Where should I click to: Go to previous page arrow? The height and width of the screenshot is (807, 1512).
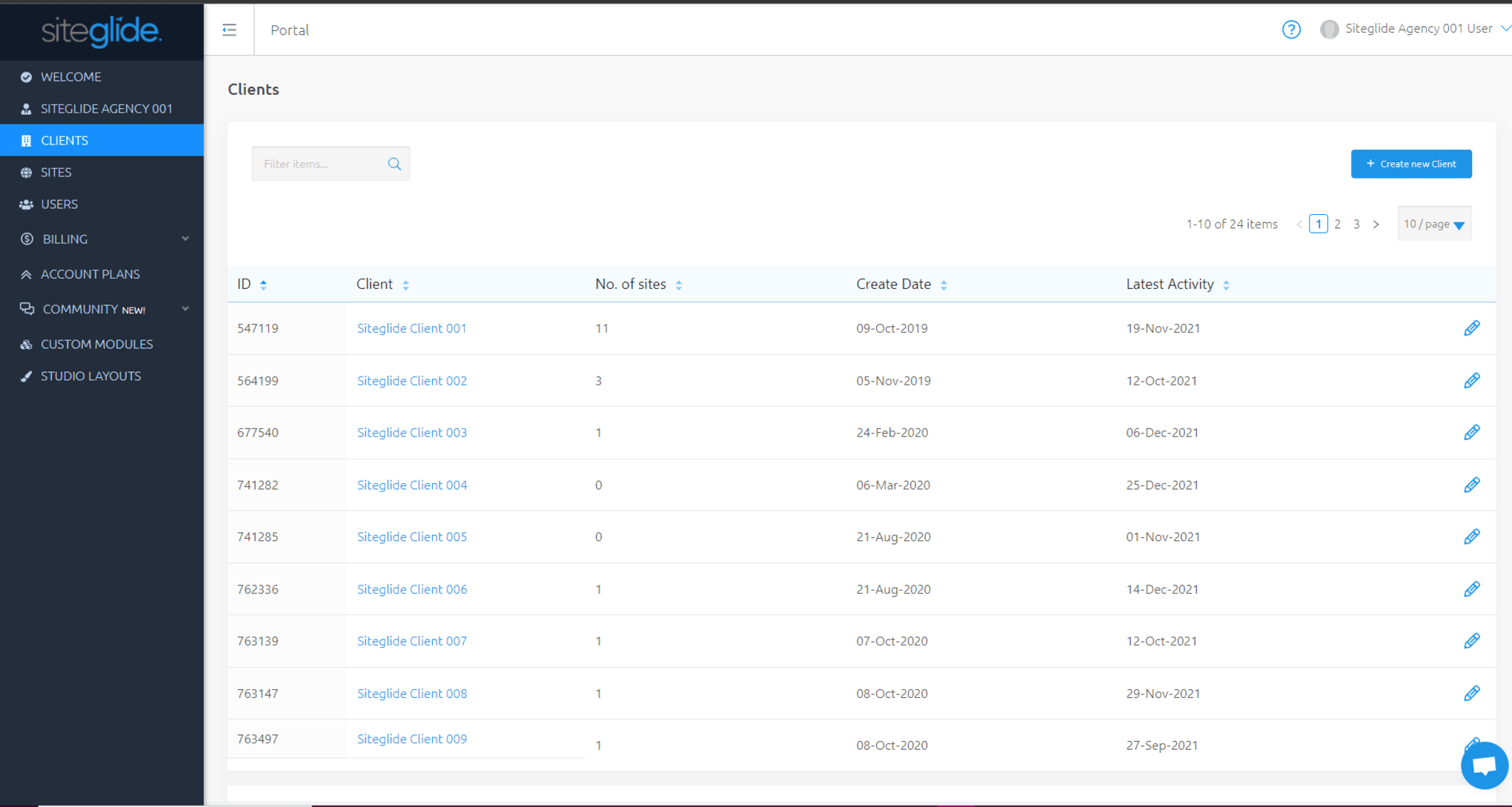point(1299,225)
